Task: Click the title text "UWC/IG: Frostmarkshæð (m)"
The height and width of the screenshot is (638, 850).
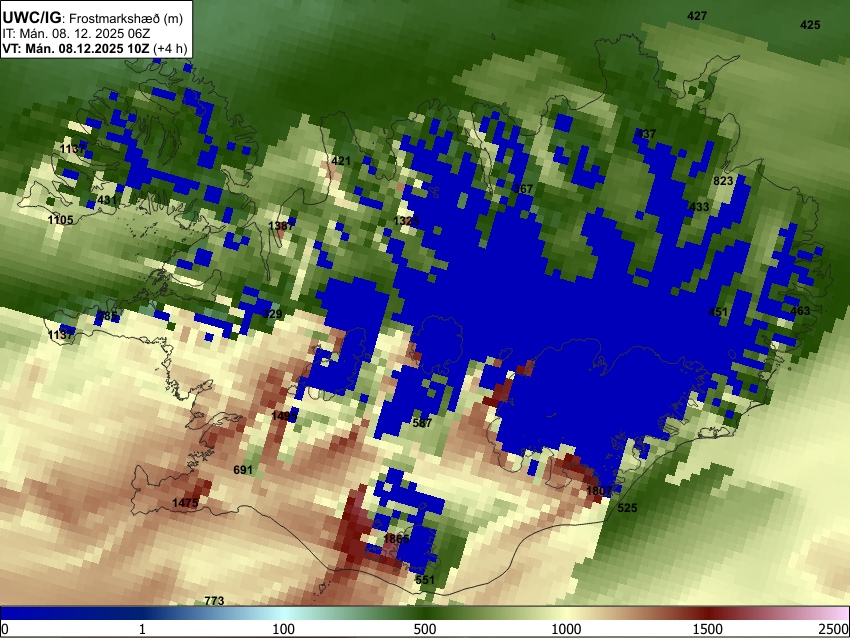Action: pyautogui.click(x=93, y=18)
